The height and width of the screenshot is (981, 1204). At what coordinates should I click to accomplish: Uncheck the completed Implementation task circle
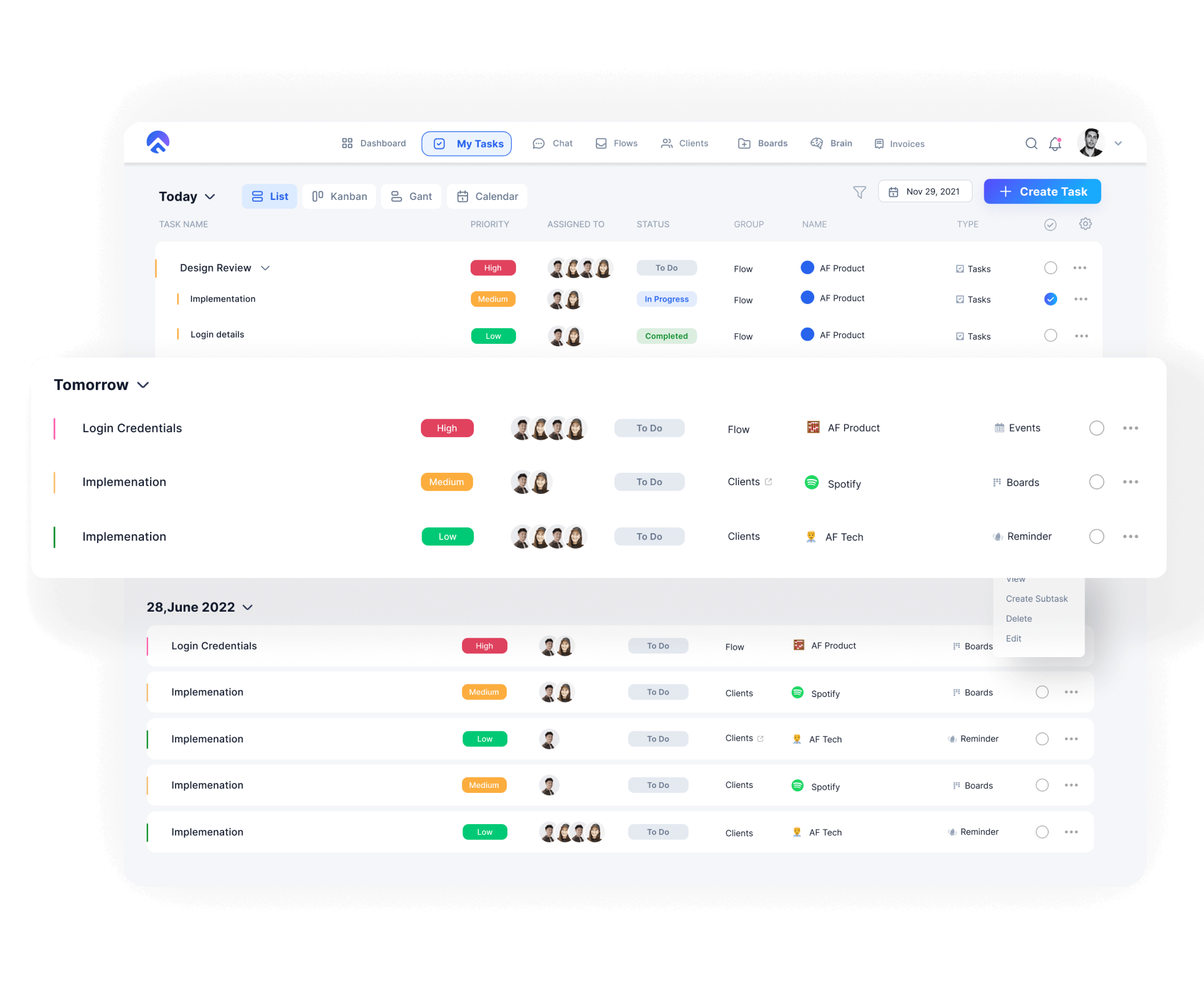pyautogui.click(x=1050, y=300)
